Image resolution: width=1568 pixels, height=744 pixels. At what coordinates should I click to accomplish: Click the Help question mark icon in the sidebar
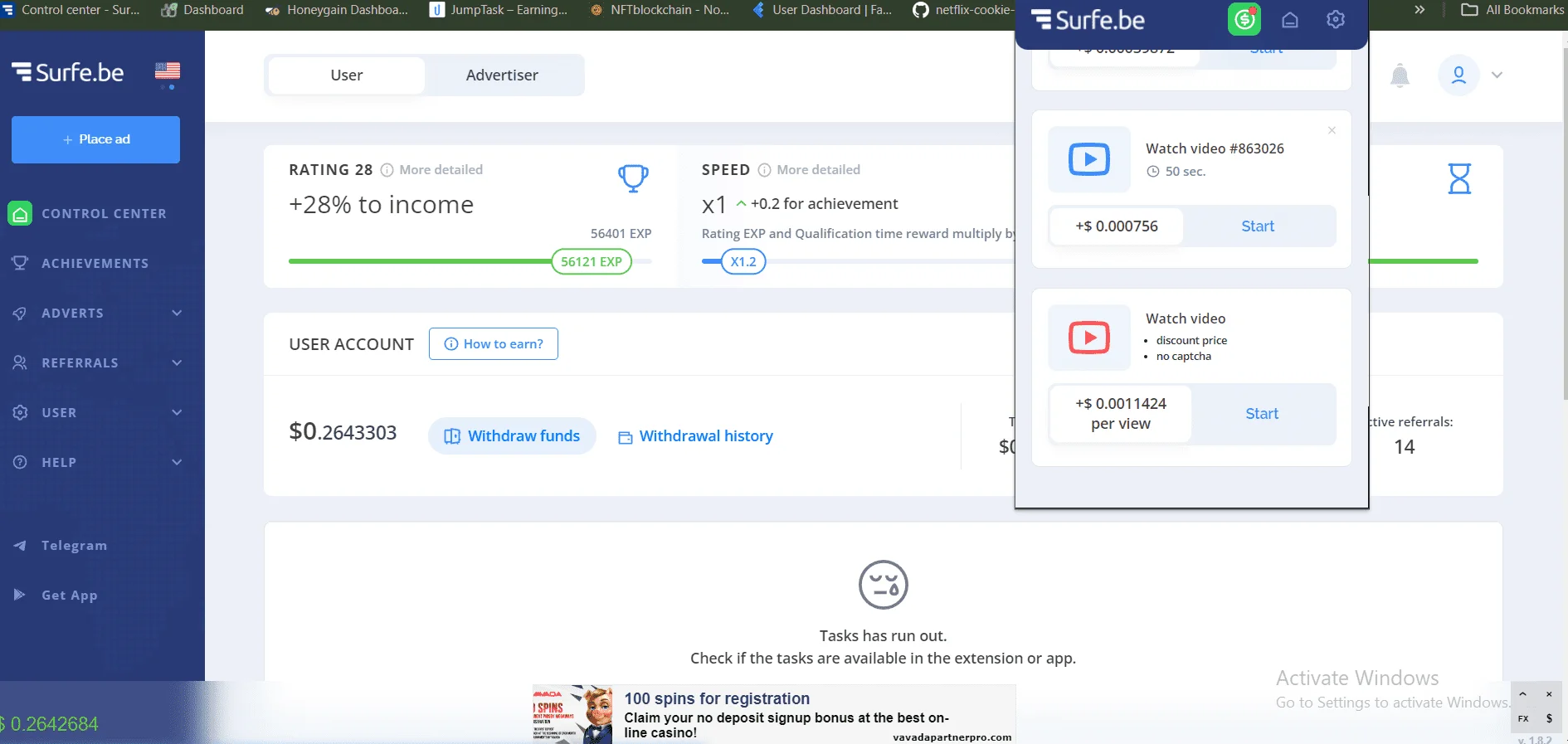20,462
